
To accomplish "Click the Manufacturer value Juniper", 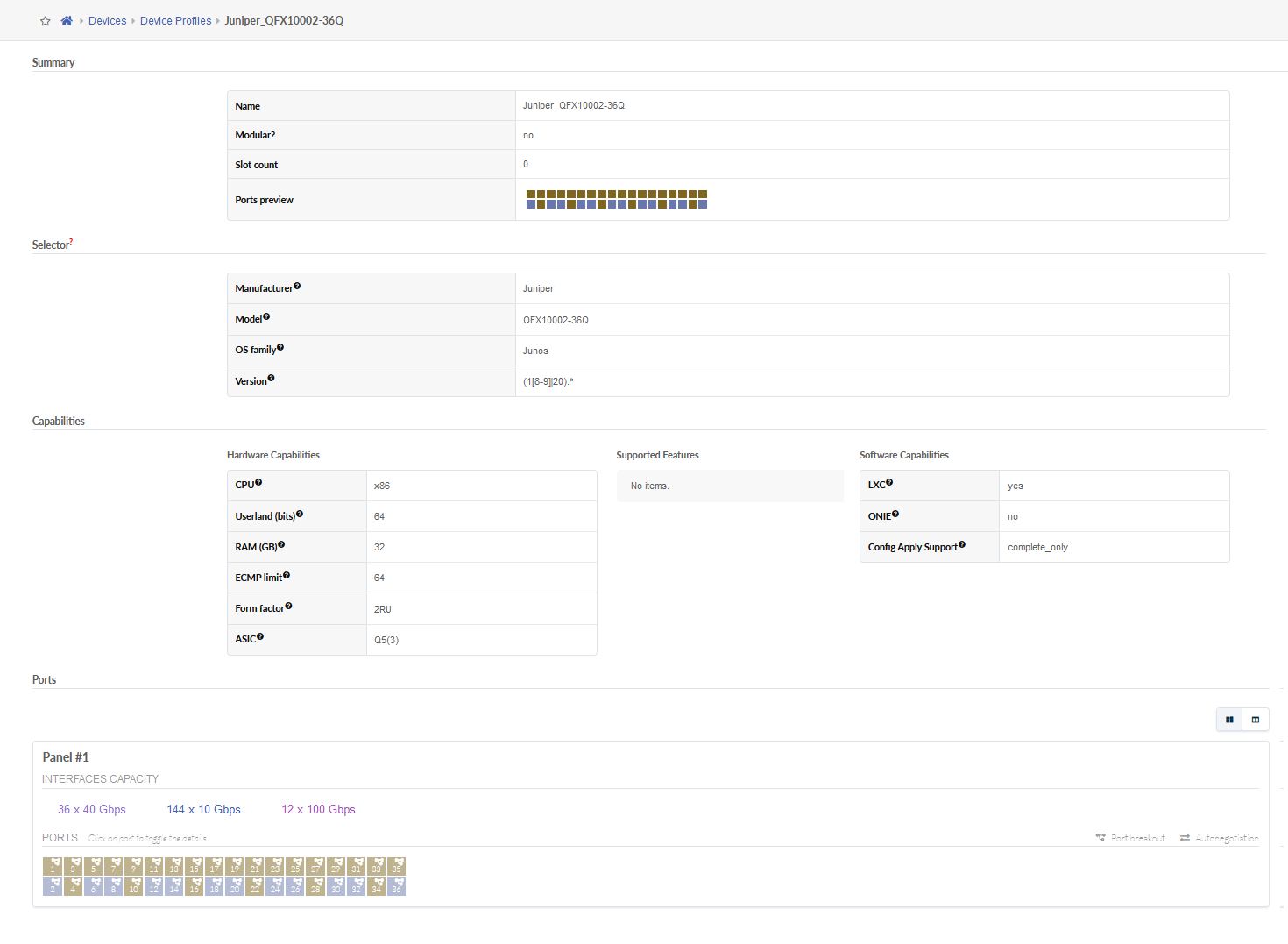I will [539, 288].
